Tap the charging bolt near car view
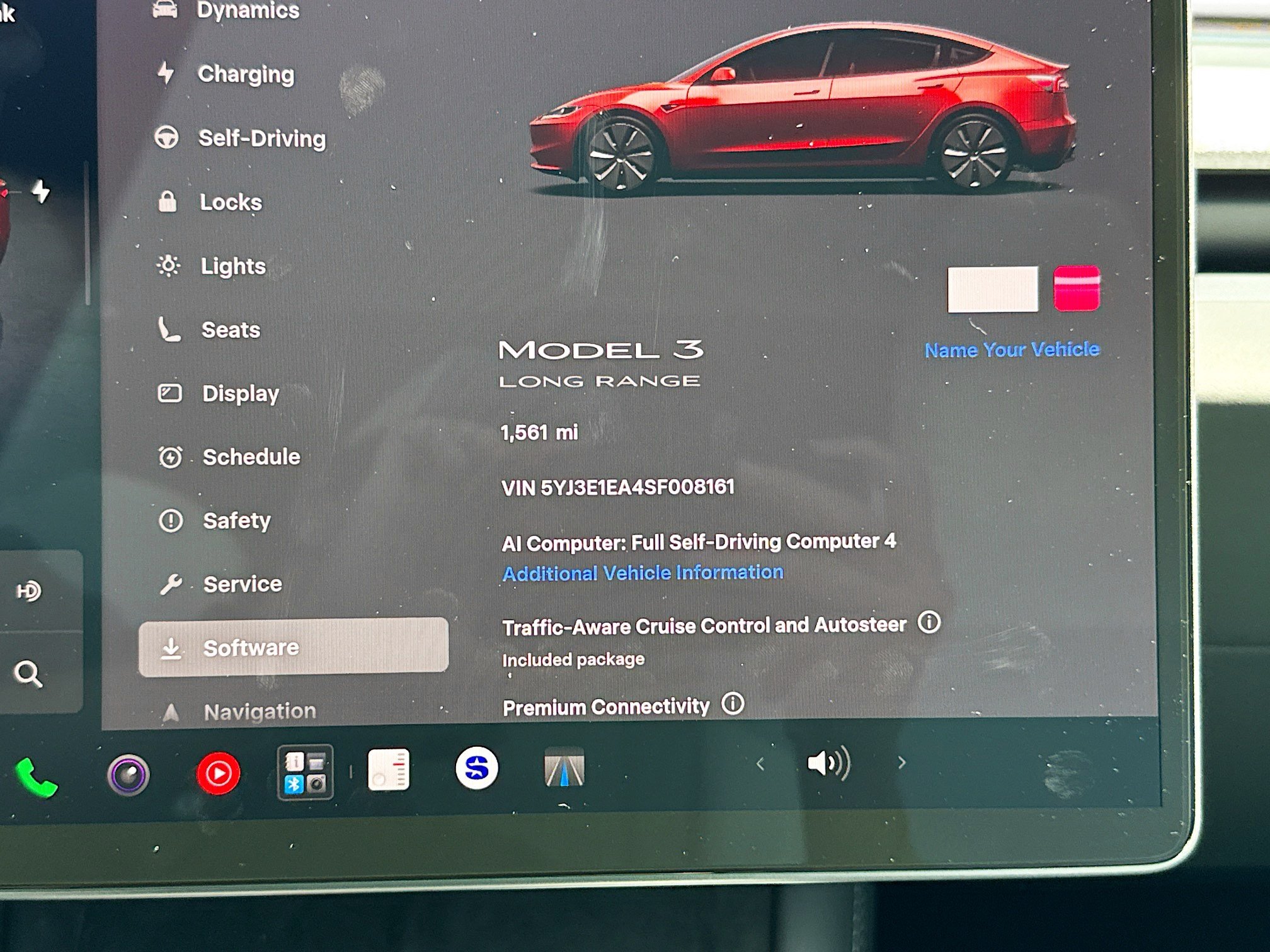The image size is (1270, 952). tap(41, 191)
